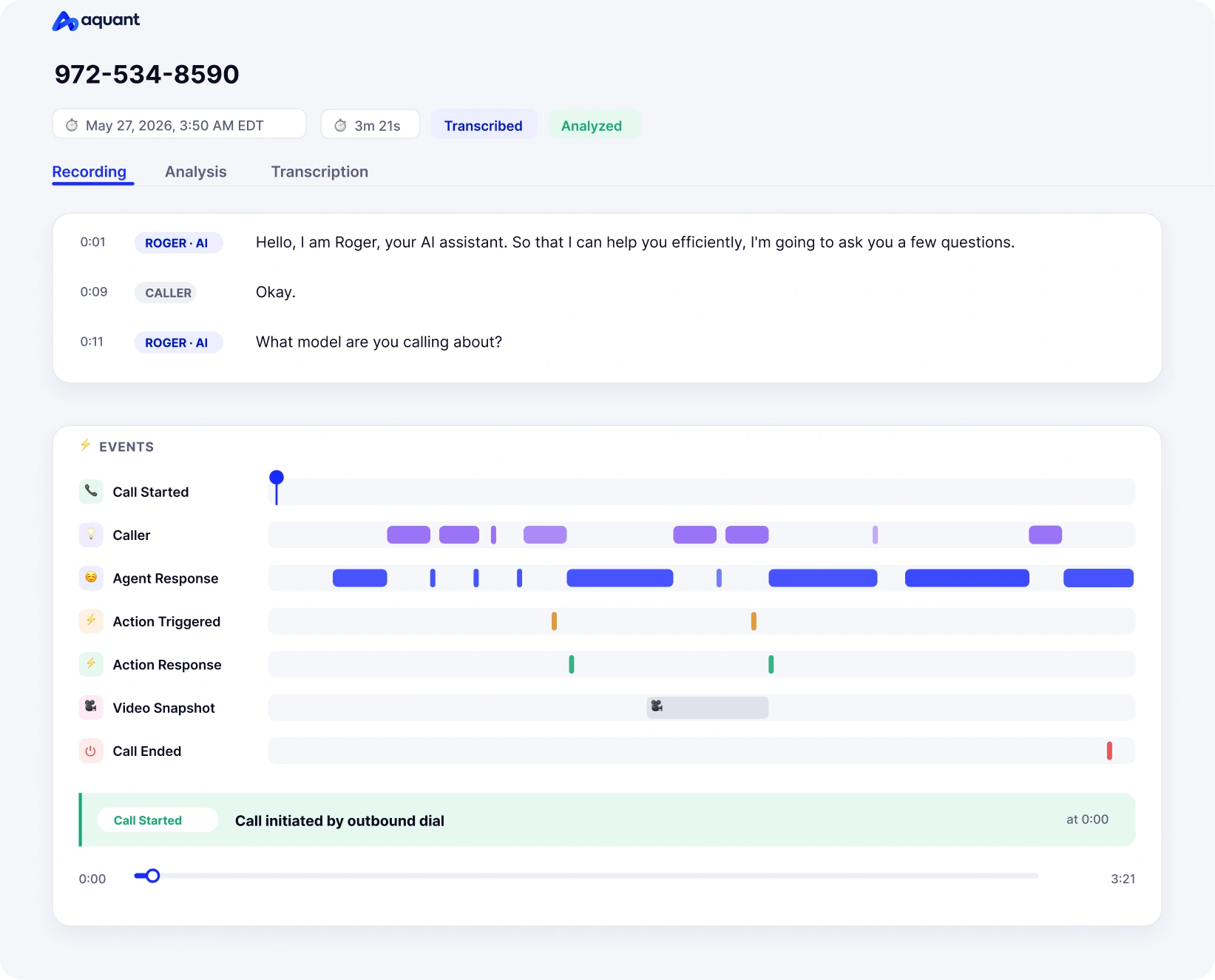Click the first purple Caller segment

[409, 535]
